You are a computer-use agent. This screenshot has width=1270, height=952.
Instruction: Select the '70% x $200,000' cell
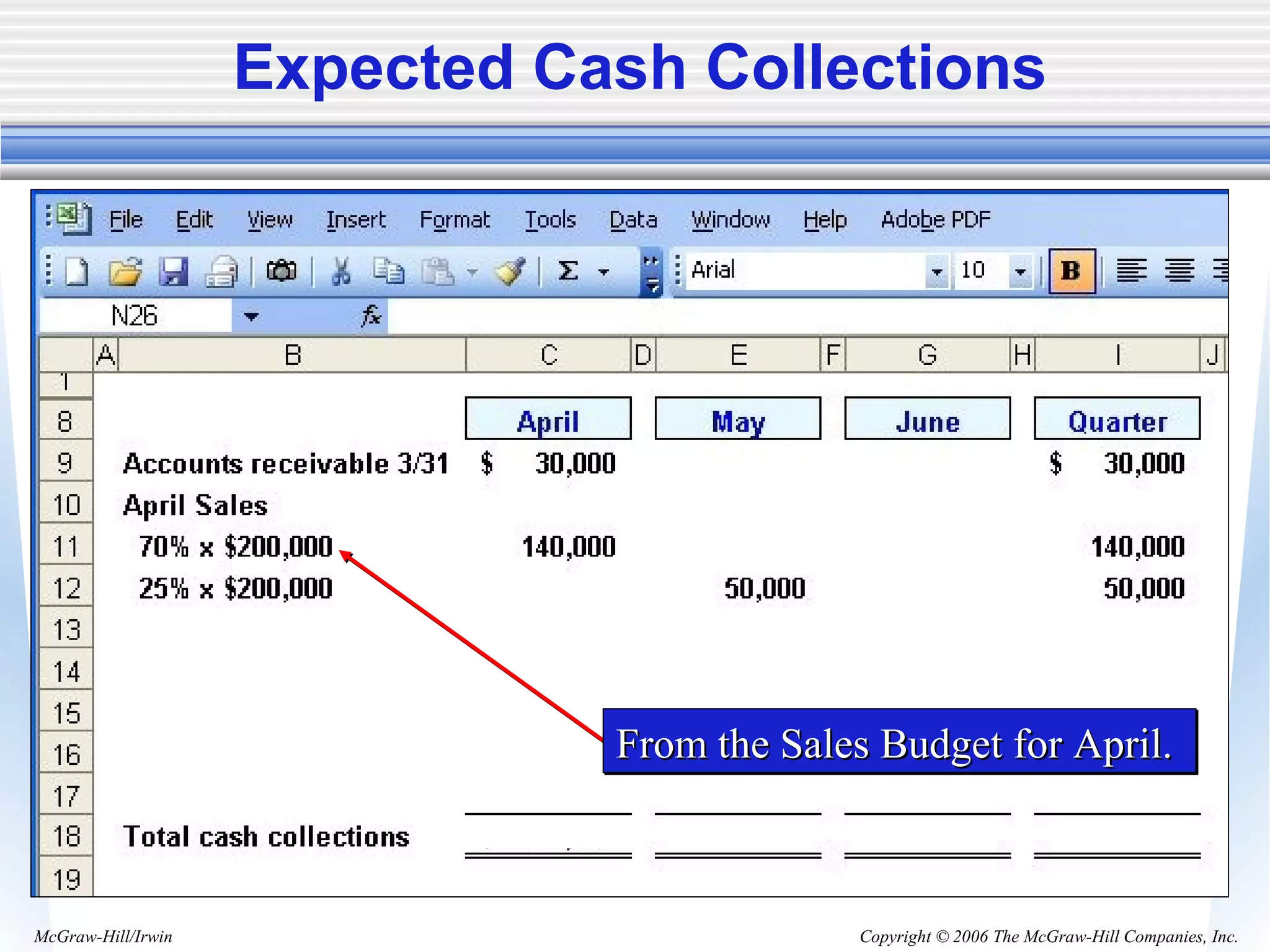point(236,547)
